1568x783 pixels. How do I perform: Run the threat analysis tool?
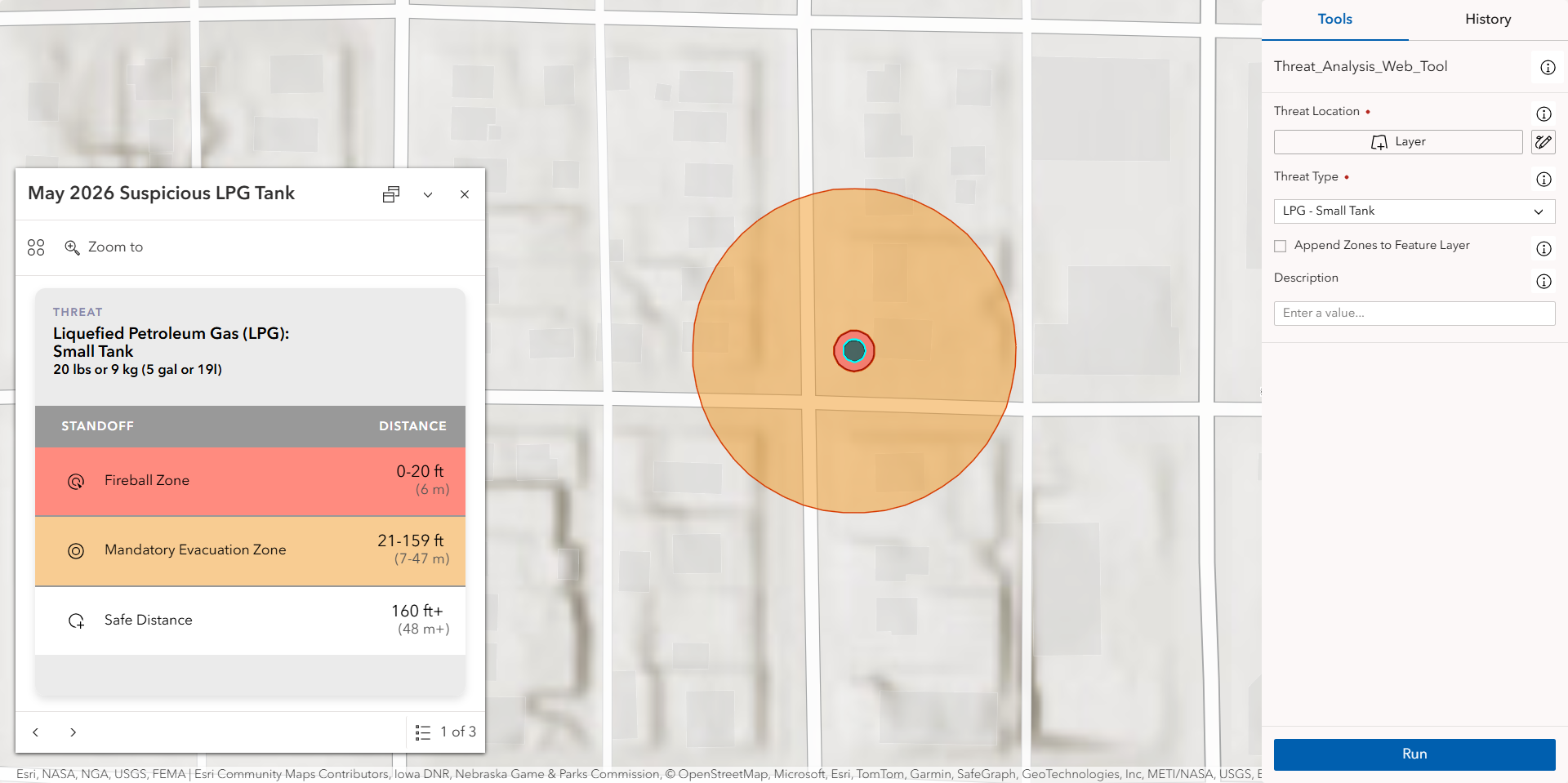click(1414, 754)
